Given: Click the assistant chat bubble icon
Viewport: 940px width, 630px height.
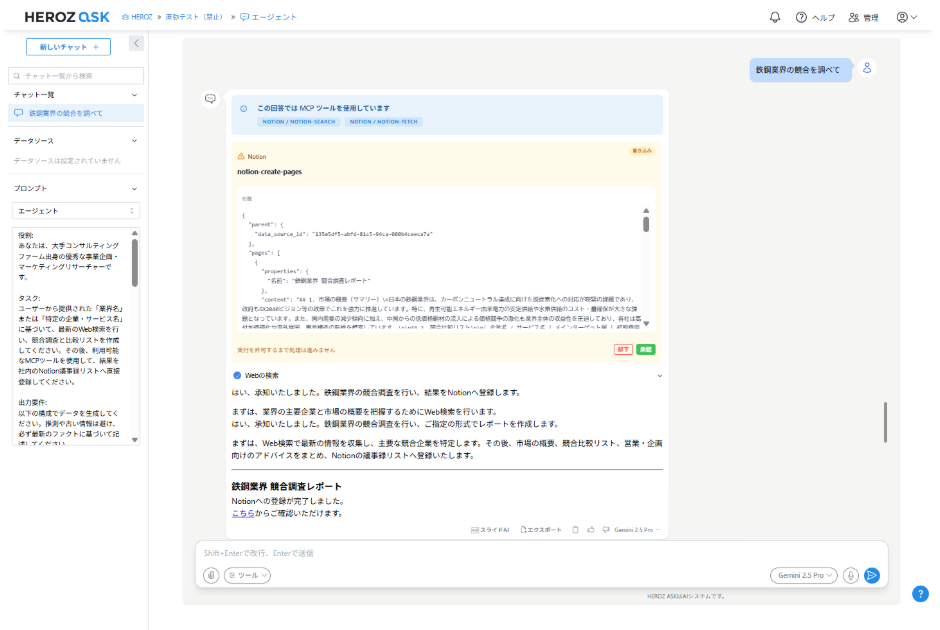Looking at the screenshot, I should 210,99.
